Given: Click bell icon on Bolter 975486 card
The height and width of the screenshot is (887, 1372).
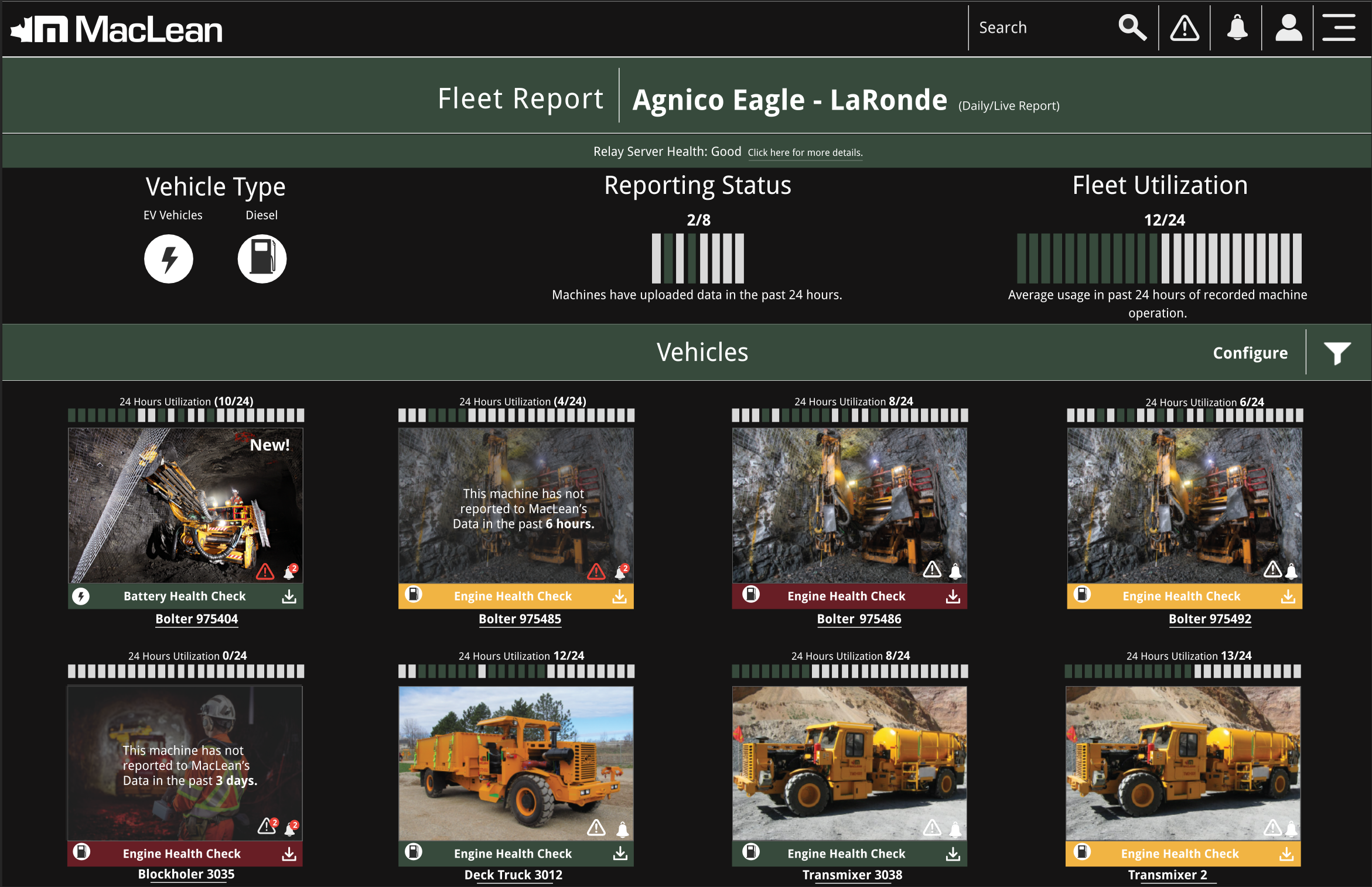Looking at the screenshot, I should pyautogui.click(x=955, y=571).
